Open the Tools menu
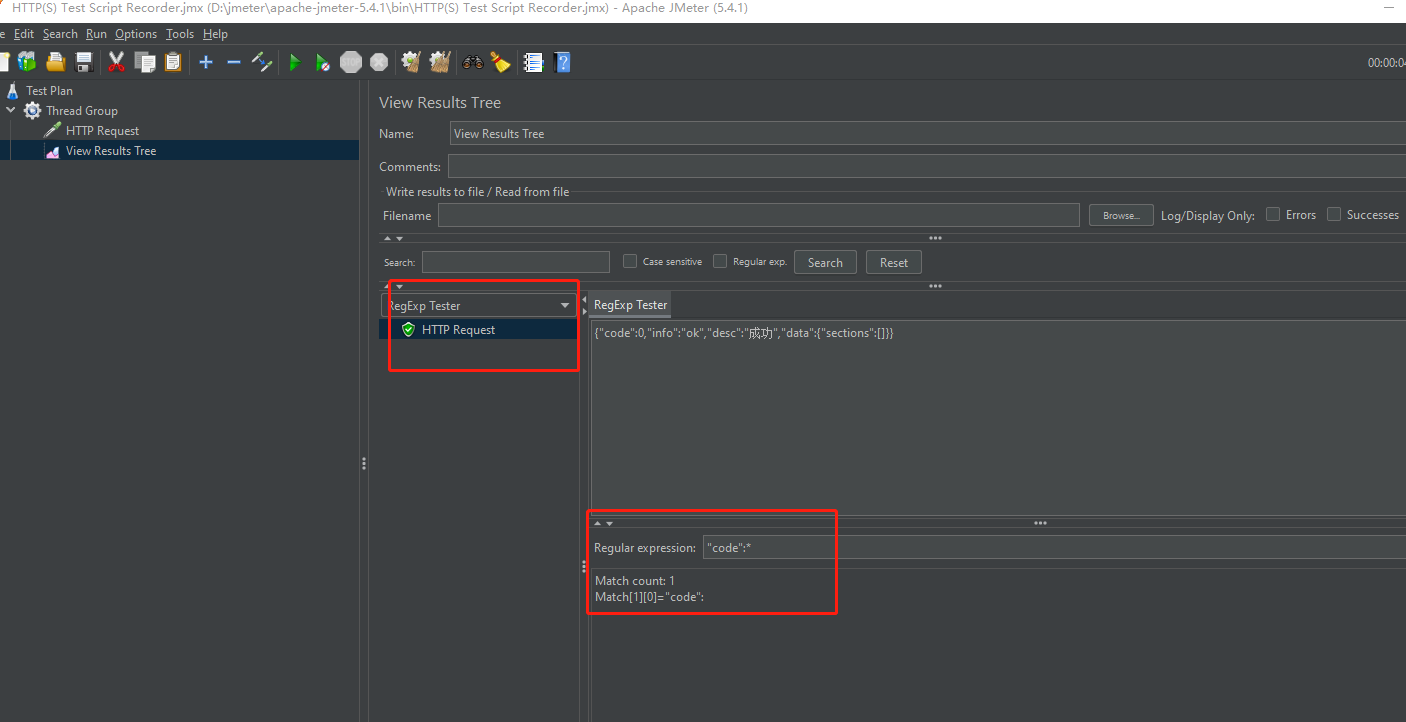The image size is (1406, 722). [180, 34]
